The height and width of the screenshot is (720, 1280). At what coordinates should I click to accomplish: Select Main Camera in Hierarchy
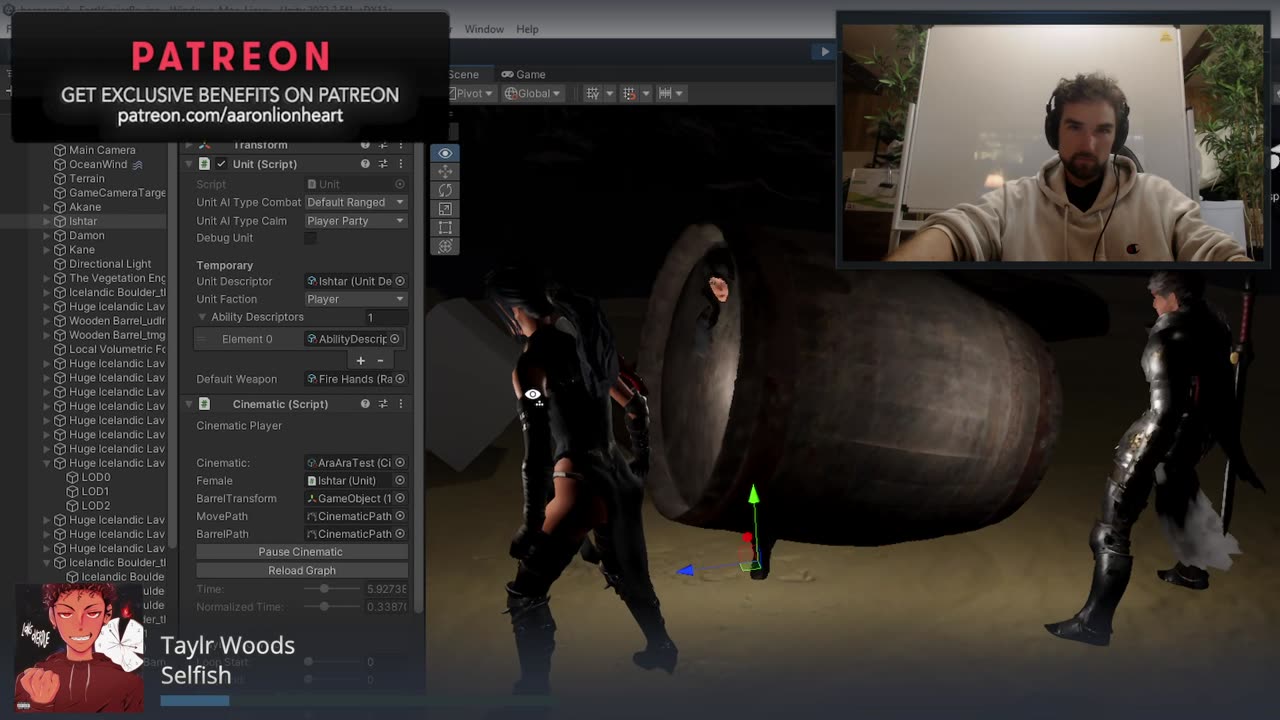(102, 150)
